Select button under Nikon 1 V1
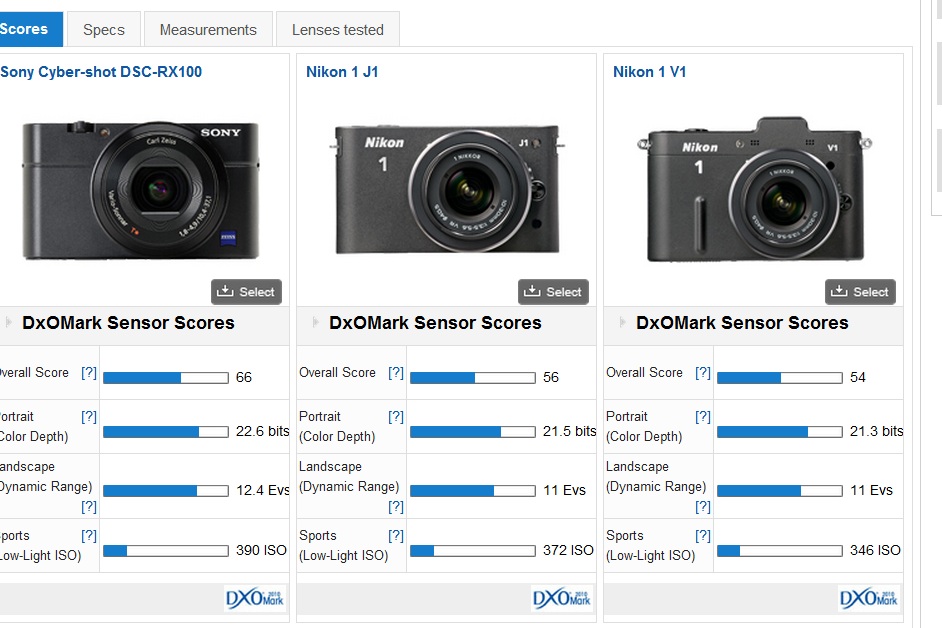This screenshot has width=942, height=628. pos(860,292)
